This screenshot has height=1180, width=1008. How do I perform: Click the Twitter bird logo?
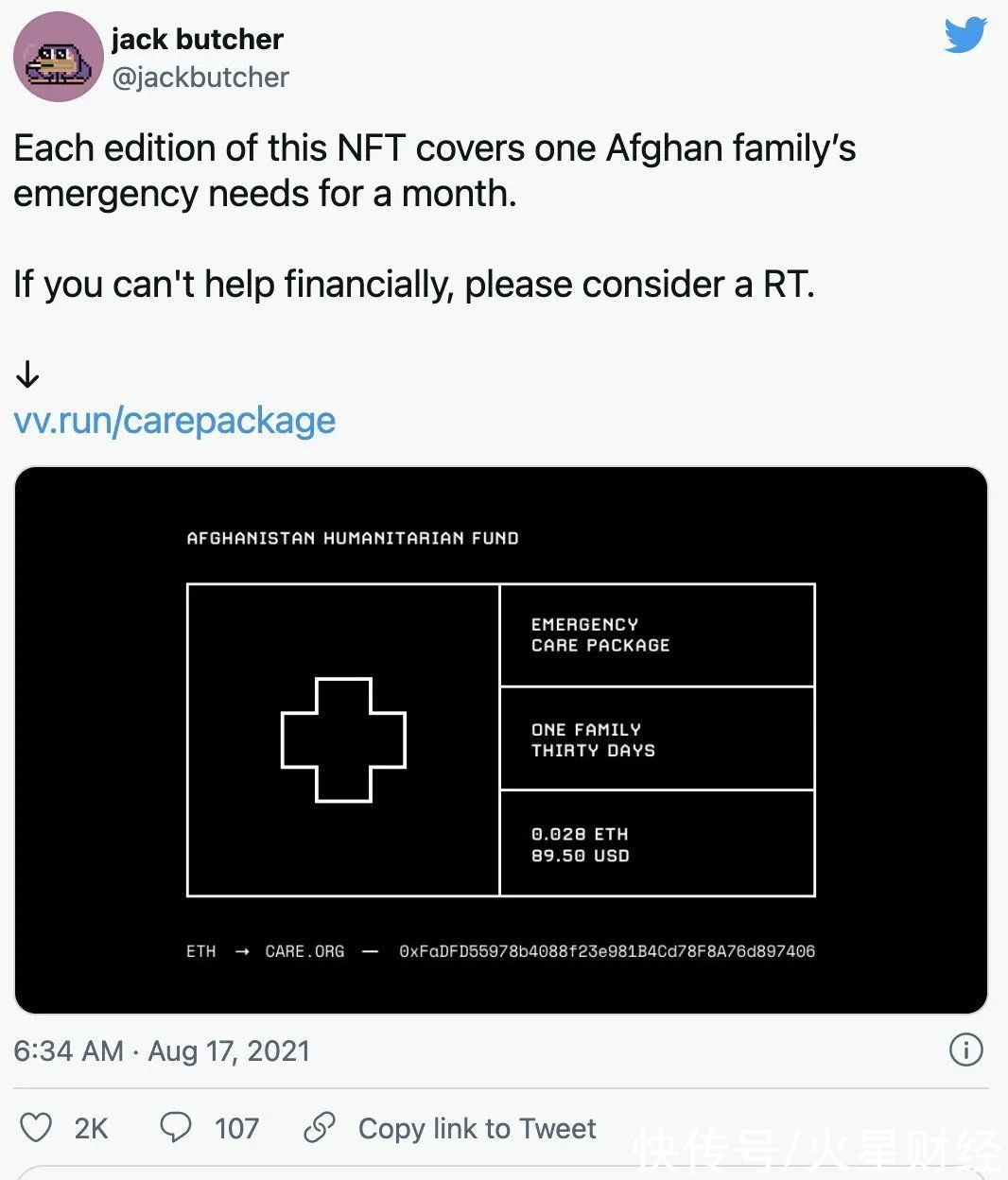[x=965, y=35]
